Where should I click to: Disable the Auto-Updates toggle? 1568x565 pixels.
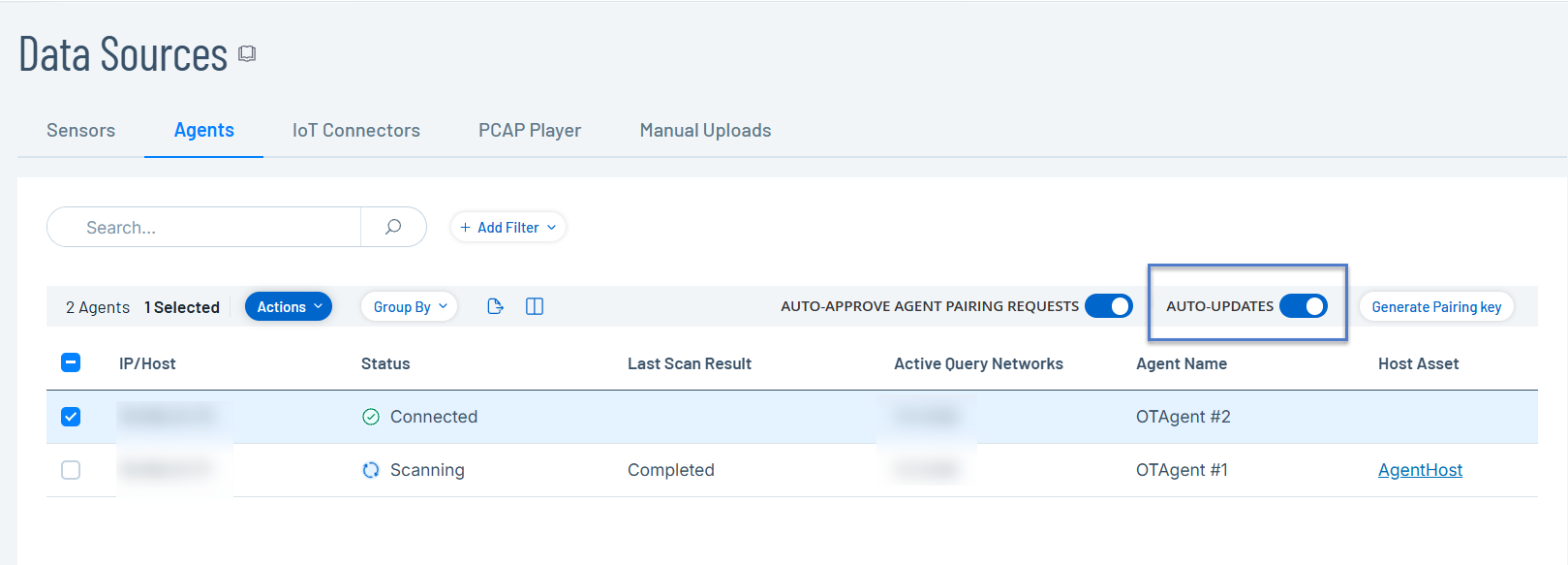(1303, 306)
